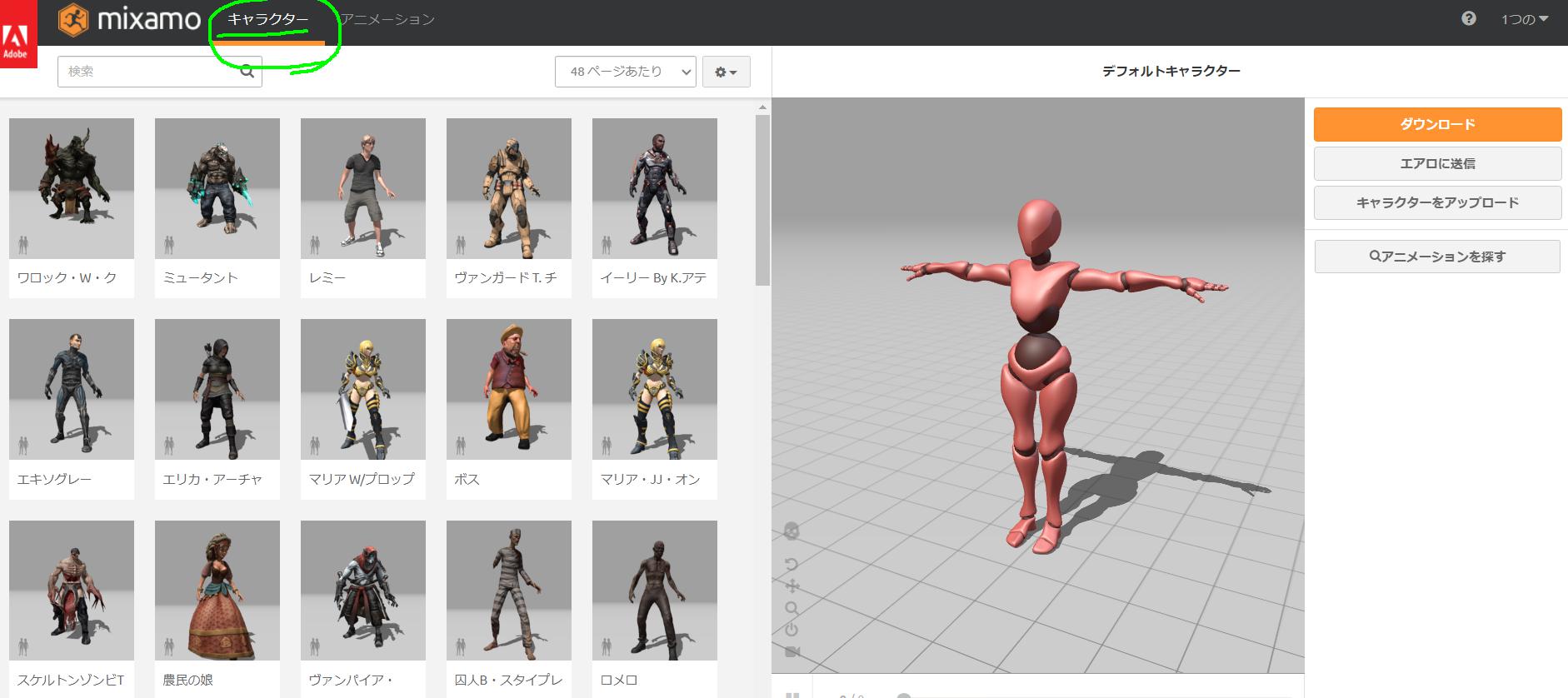The image size is (1568, 698).
Task: Select the ミュータント character thumbnail
Action: tap(217, 188)
